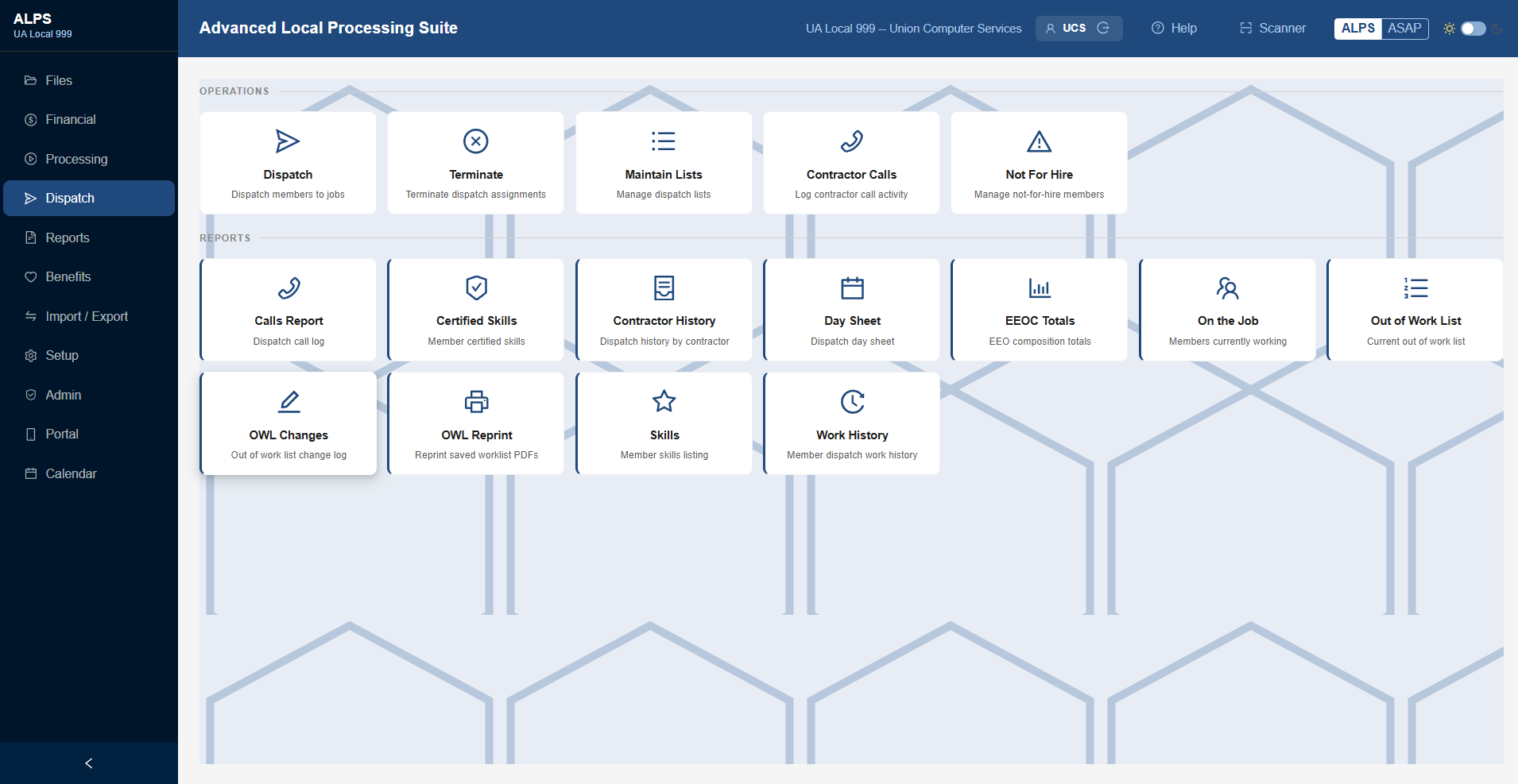
Task: Click the UCS user account button
Action: 1078,29
